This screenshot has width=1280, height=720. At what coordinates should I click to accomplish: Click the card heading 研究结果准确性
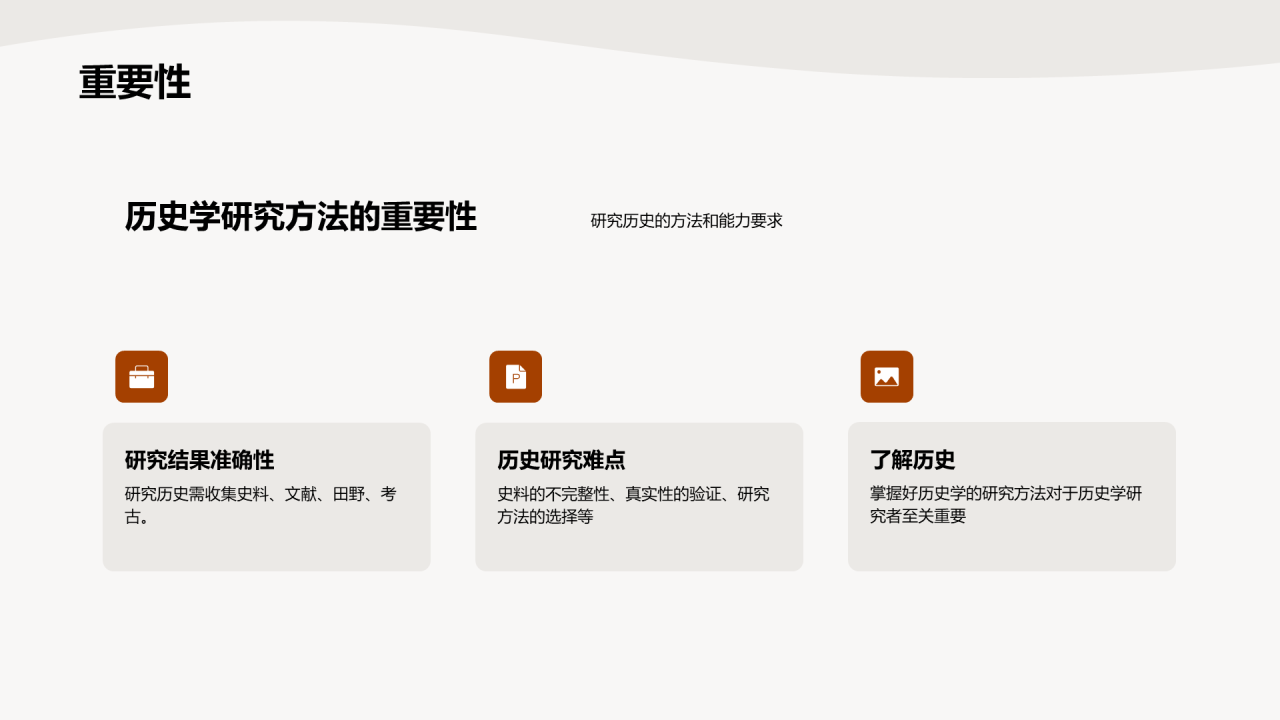[x=199, y=460]
